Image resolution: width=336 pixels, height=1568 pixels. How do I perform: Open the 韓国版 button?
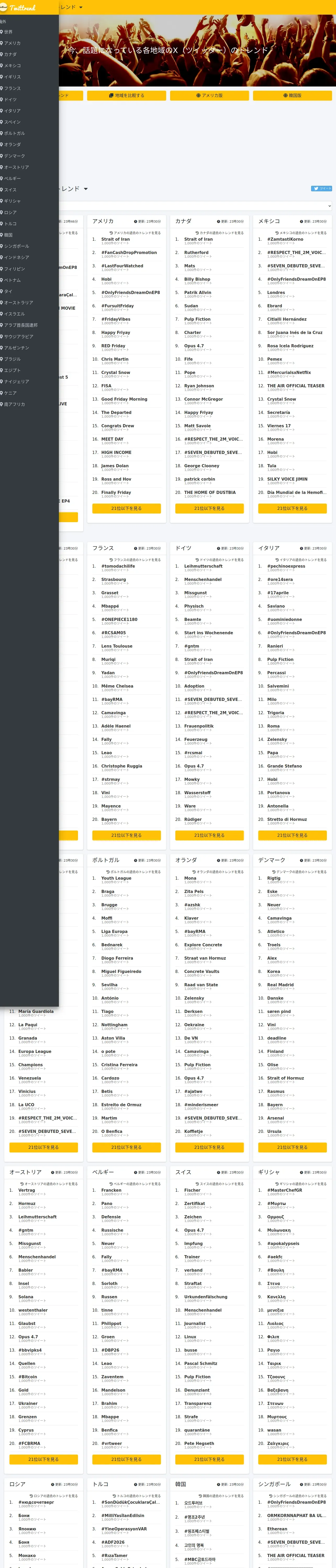tap(292, 96)
